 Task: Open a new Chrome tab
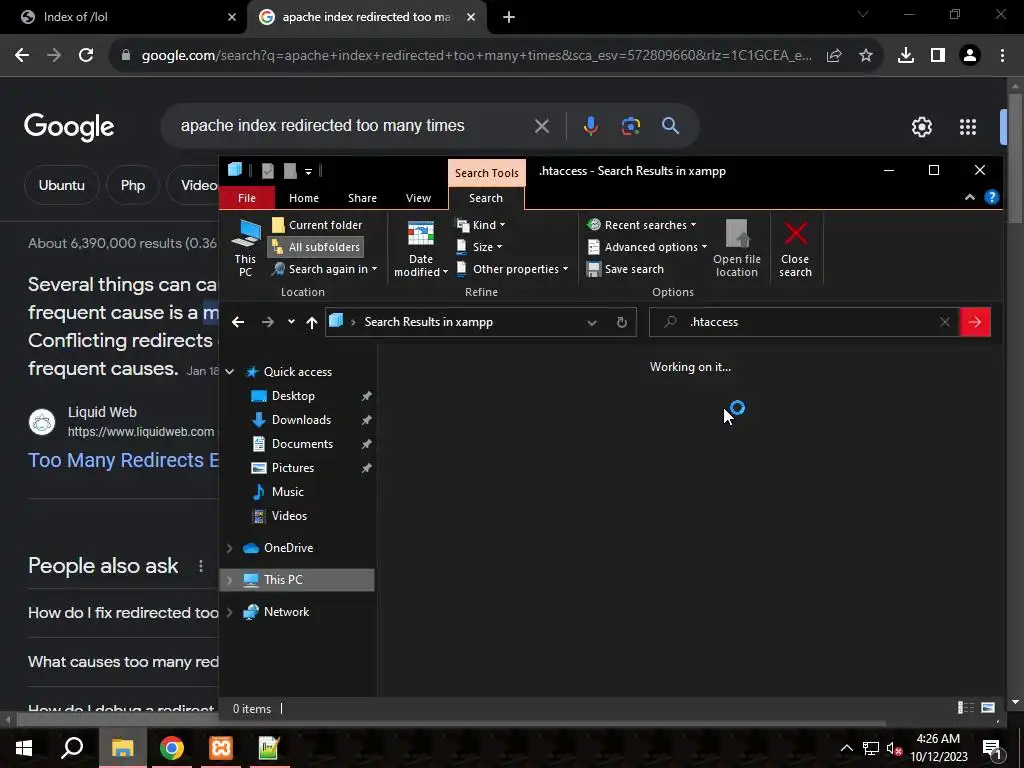[x=509, y=17]
